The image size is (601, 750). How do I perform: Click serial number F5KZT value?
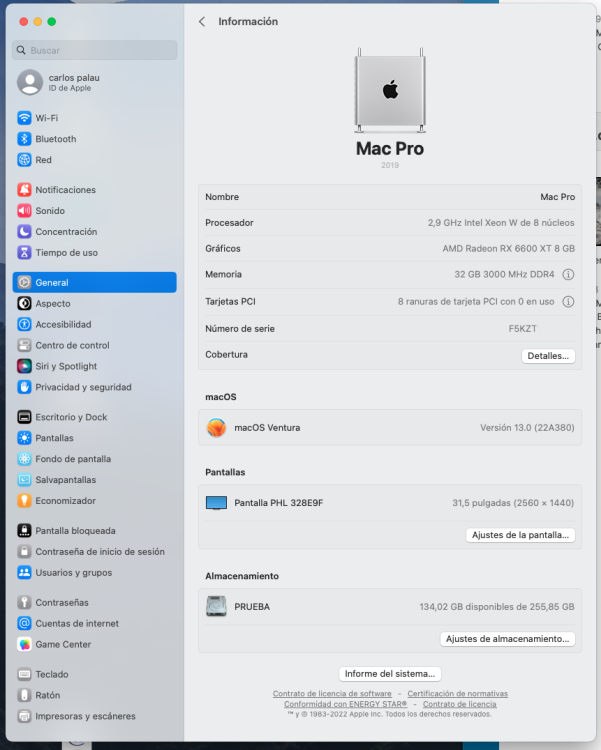(523, 329)
